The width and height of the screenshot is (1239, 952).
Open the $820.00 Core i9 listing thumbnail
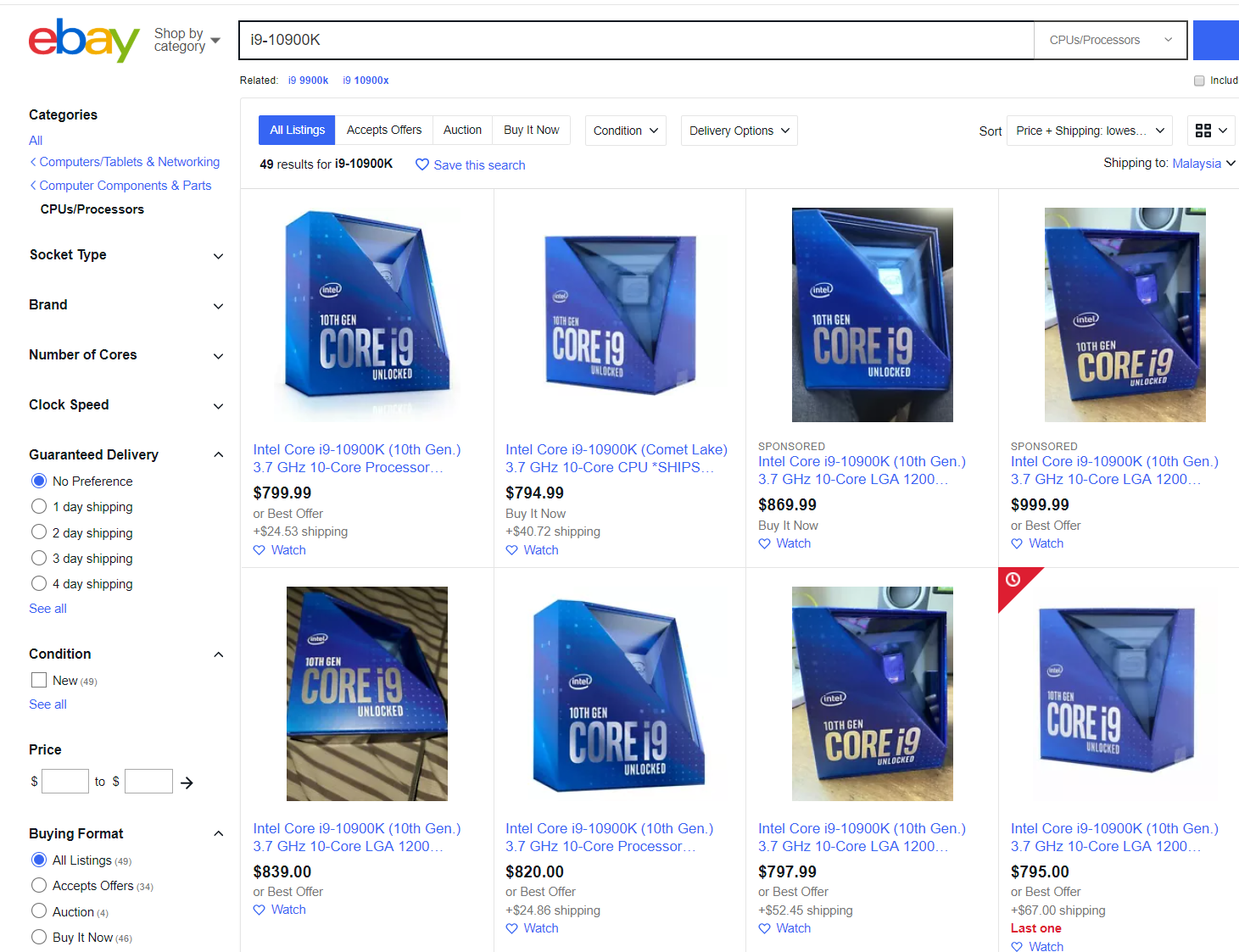[x=619, y=694]
